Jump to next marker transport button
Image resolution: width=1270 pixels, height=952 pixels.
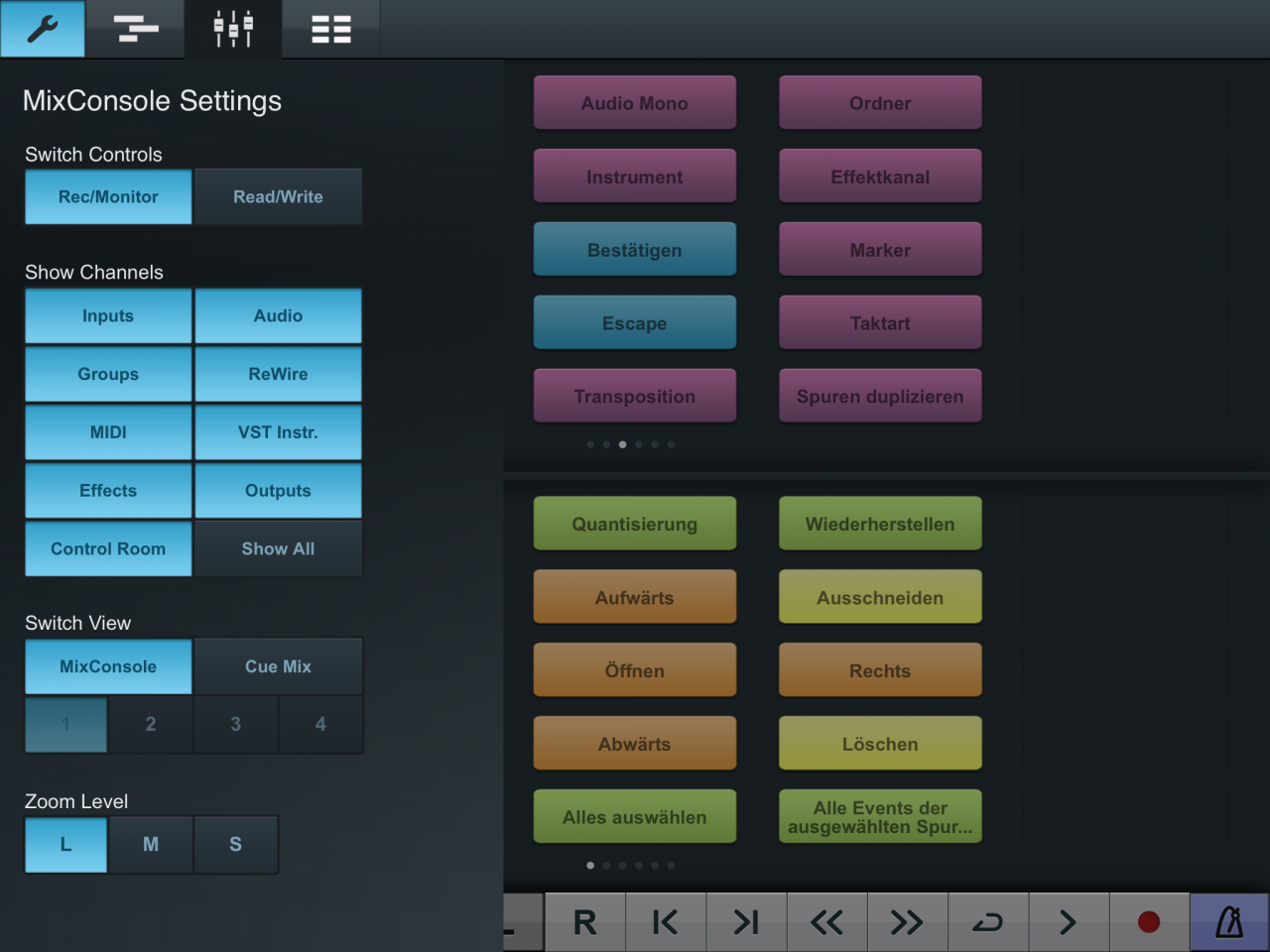(x=746, y=922)
